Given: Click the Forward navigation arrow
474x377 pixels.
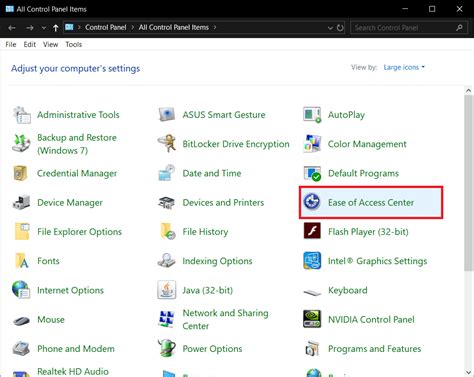Looking at the screenshot, I should (x=30, y=28).
